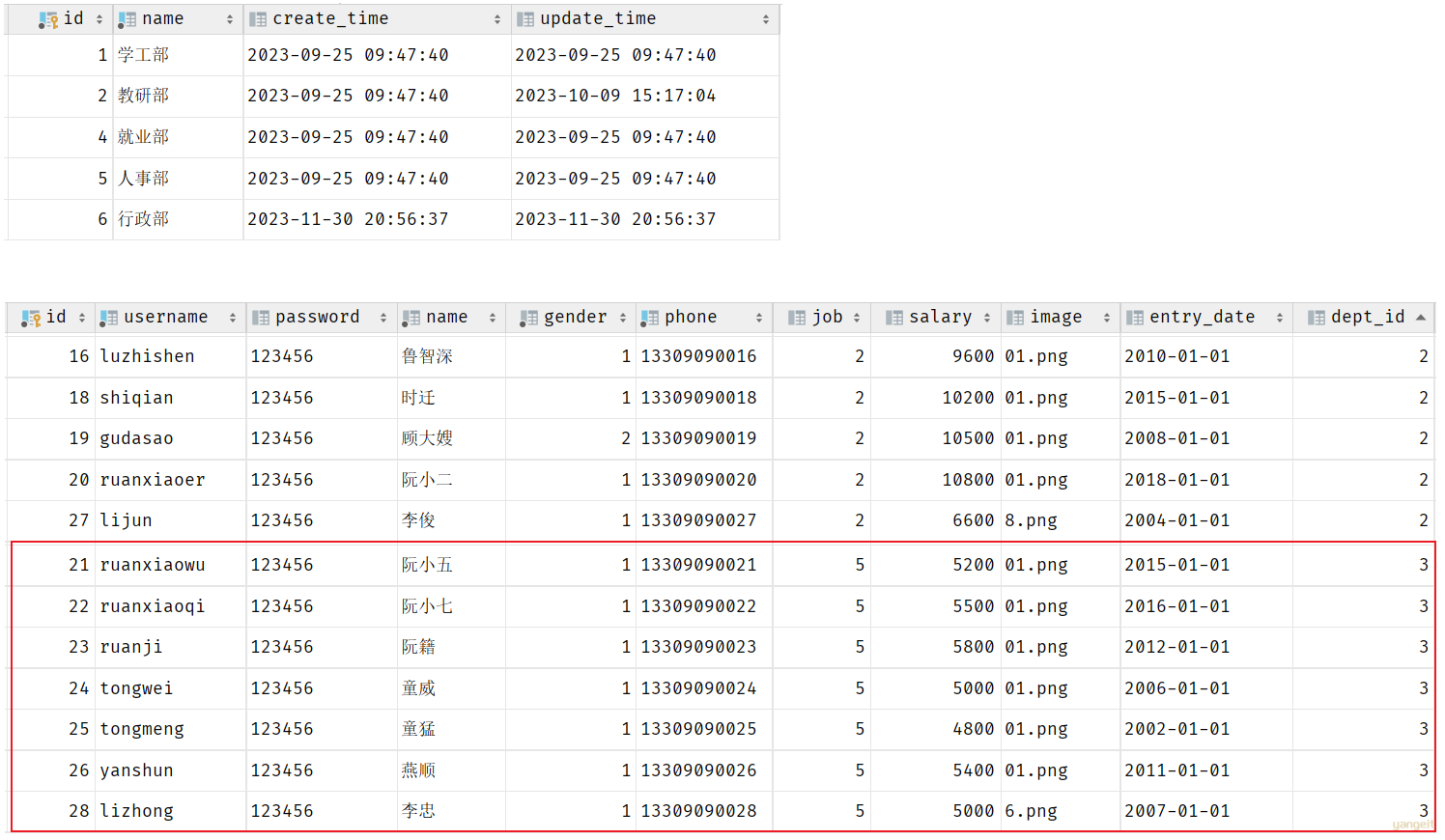This screenshot has height=840, width=1445.
Task: Select the image cell 8.png
Action: click(1061, 520)
